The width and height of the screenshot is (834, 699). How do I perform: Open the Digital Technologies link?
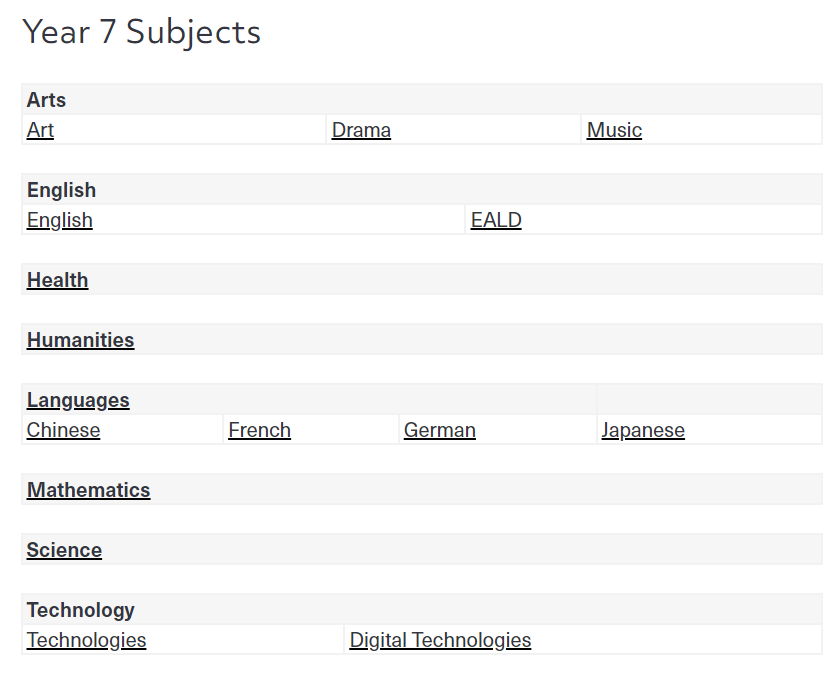[x=440, y=640]
